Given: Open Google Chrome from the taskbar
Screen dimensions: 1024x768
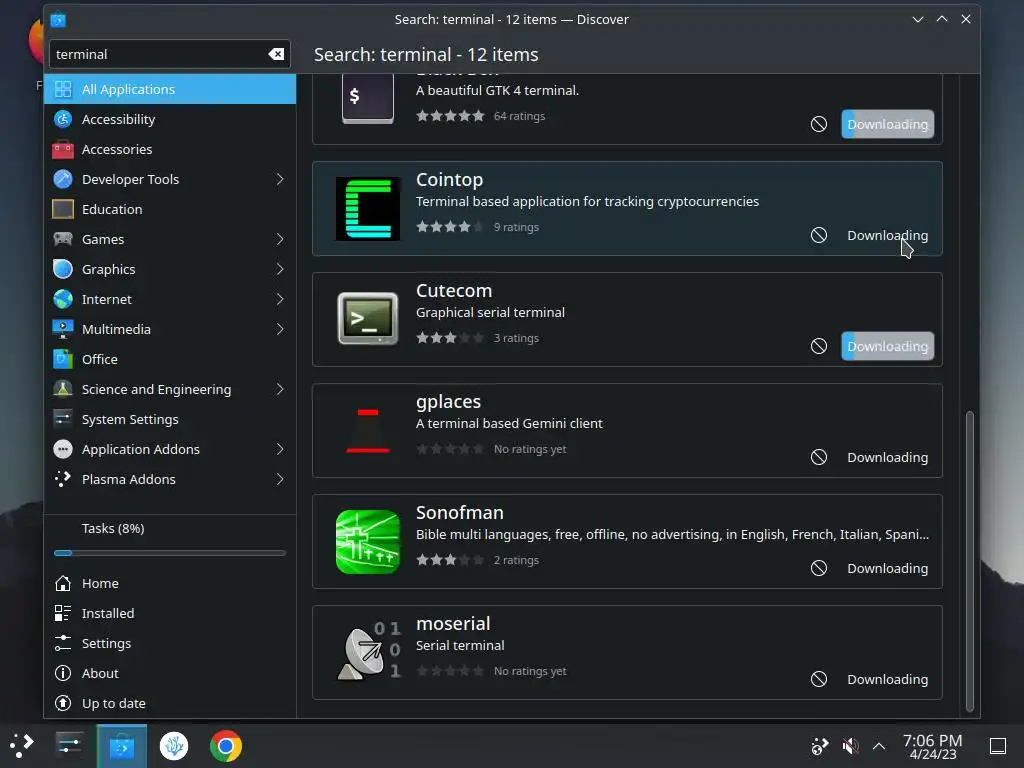Looking at the screenshot, I should pyautogui.click(x=226, y=745).
